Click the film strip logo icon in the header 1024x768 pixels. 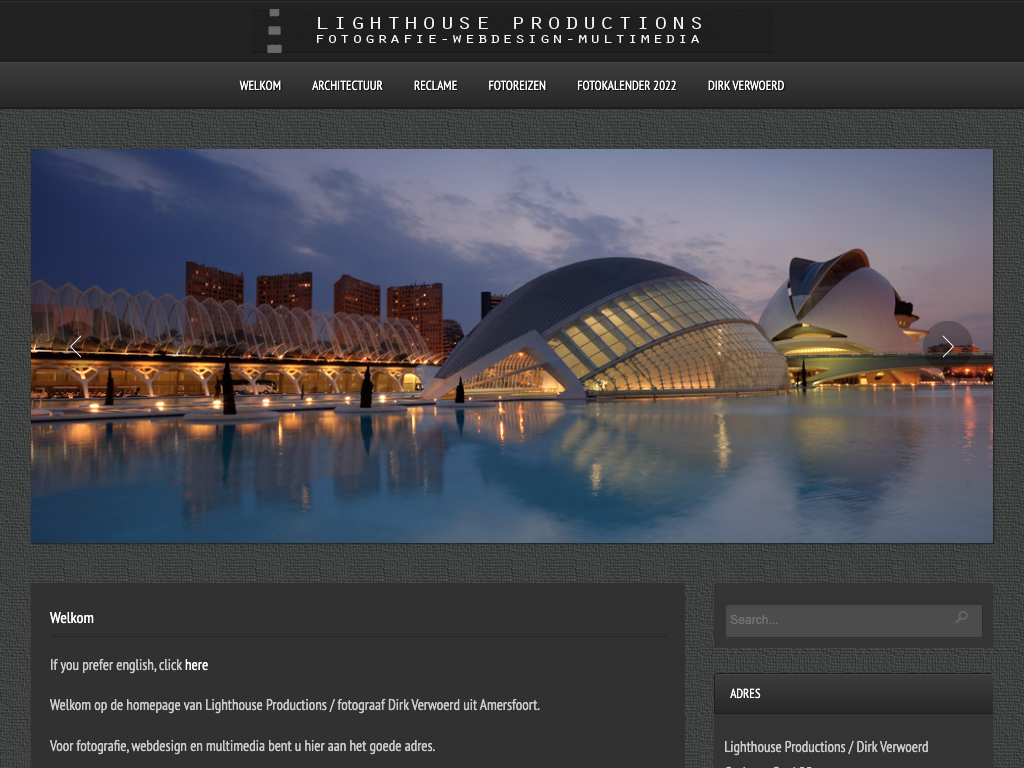tap(274, 31)
